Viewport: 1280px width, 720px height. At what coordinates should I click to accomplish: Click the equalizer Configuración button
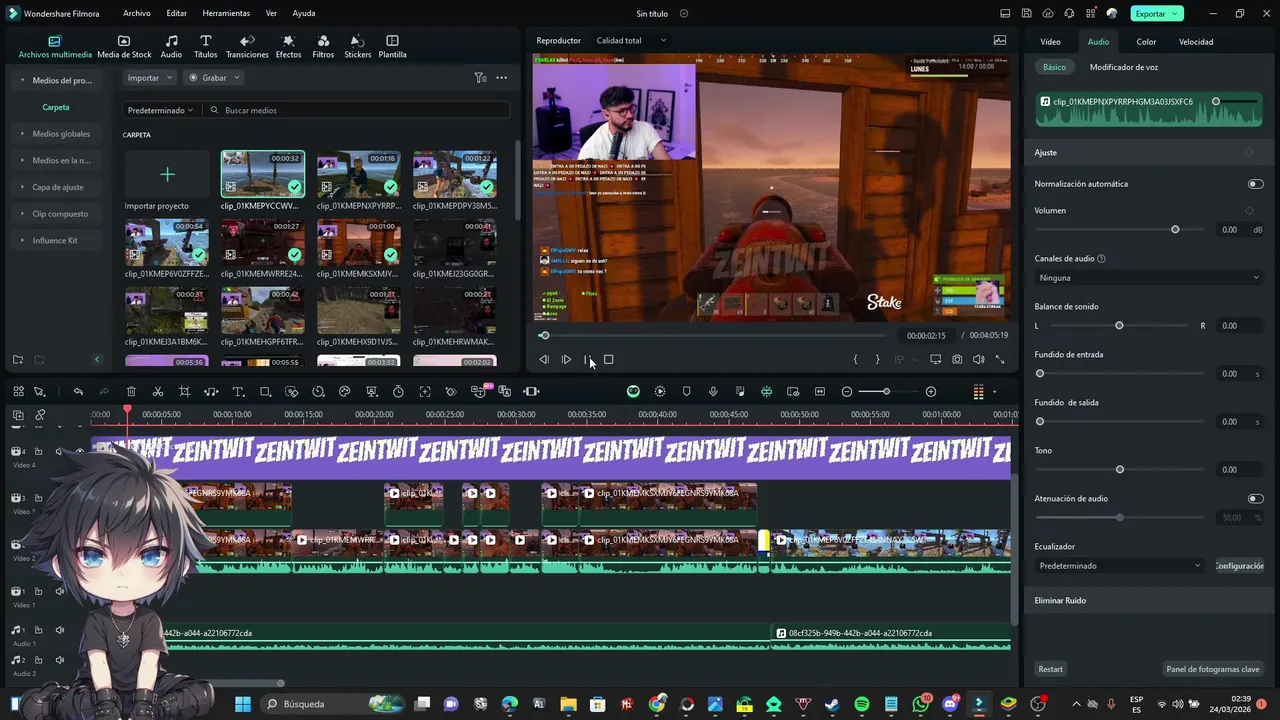pyautogui.click(x=1240, y=565)
